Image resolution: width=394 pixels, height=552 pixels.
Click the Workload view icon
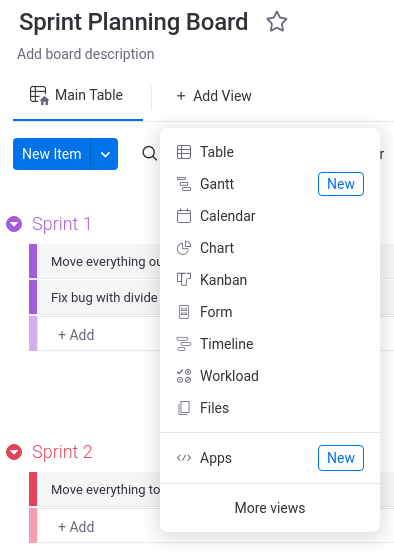tap(184, 376)
